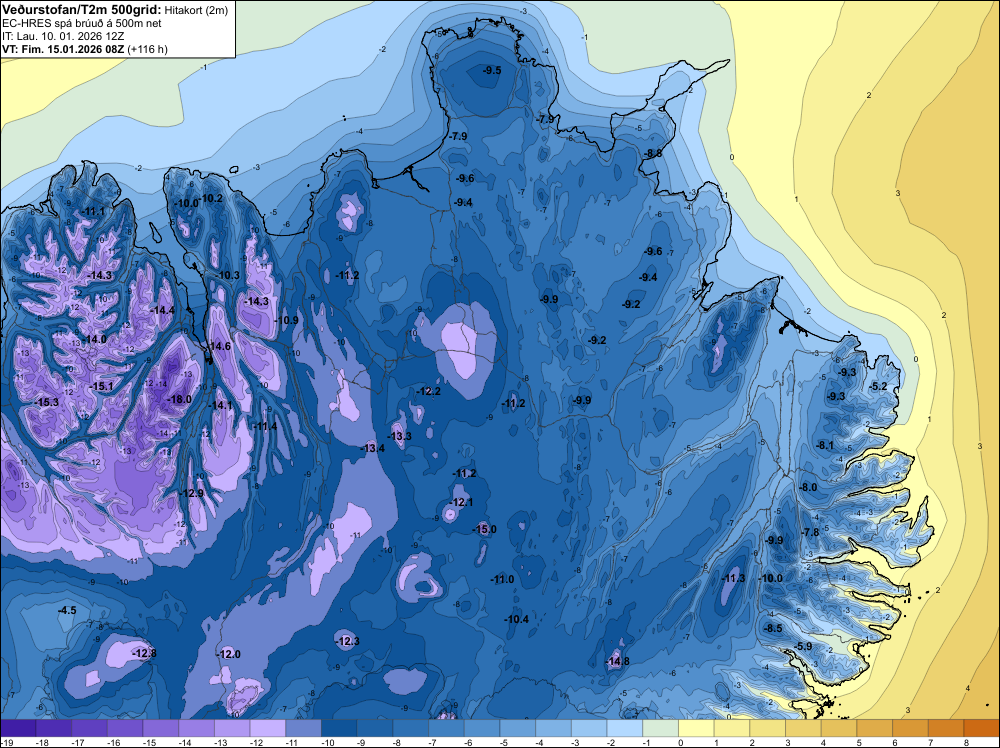Click the -15.0 temperature label
Screen dimensions: 1000x748
pos(484,529)
